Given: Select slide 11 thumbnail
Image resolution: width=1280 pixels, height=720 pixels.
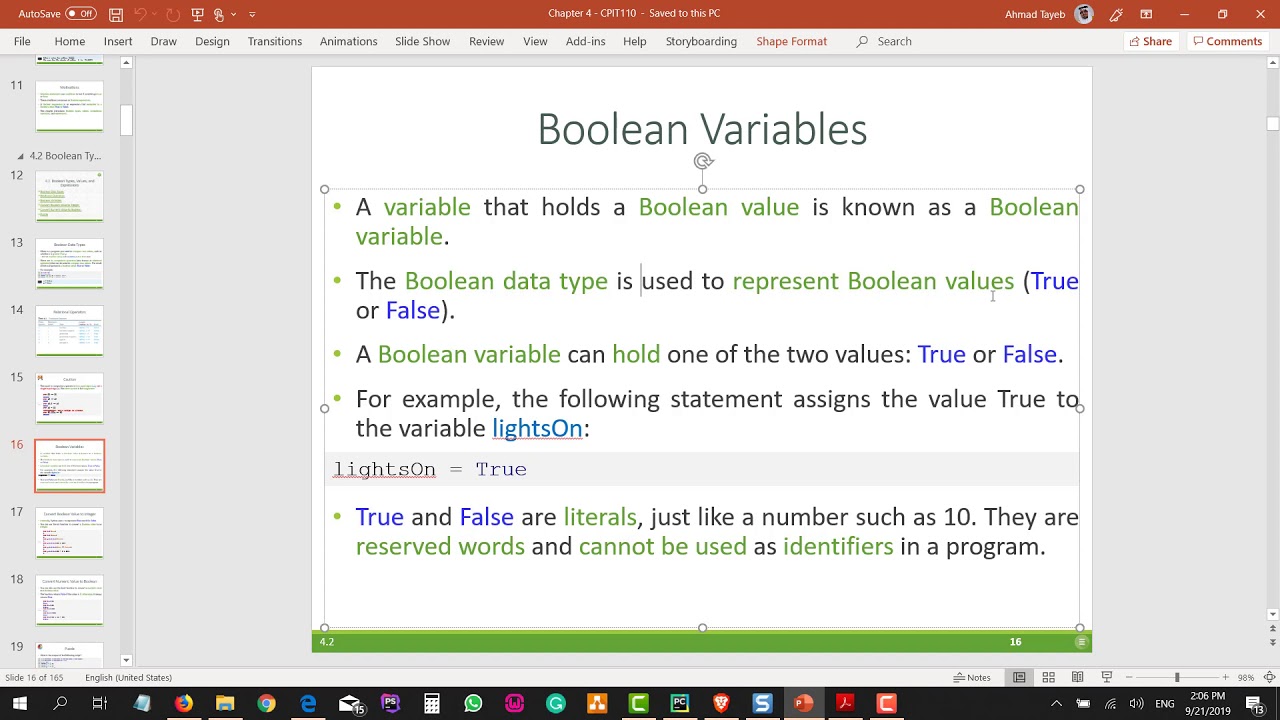Looking at the screenshot, I should [x=69, y=106].
